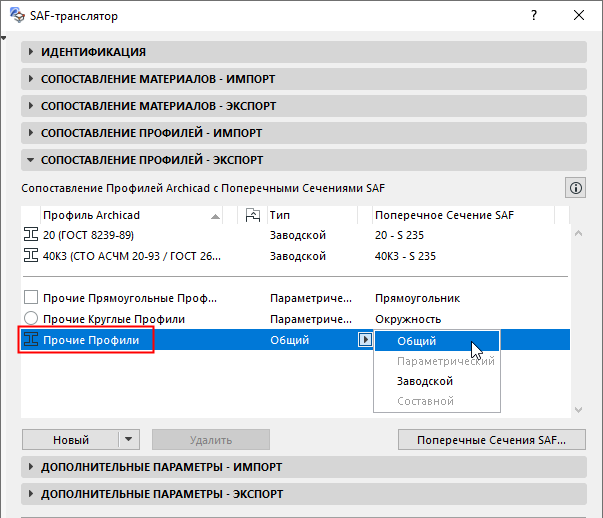Click the Составной menu entry
The width and height of the screenshot is (603, 518).
pos(436,401)
